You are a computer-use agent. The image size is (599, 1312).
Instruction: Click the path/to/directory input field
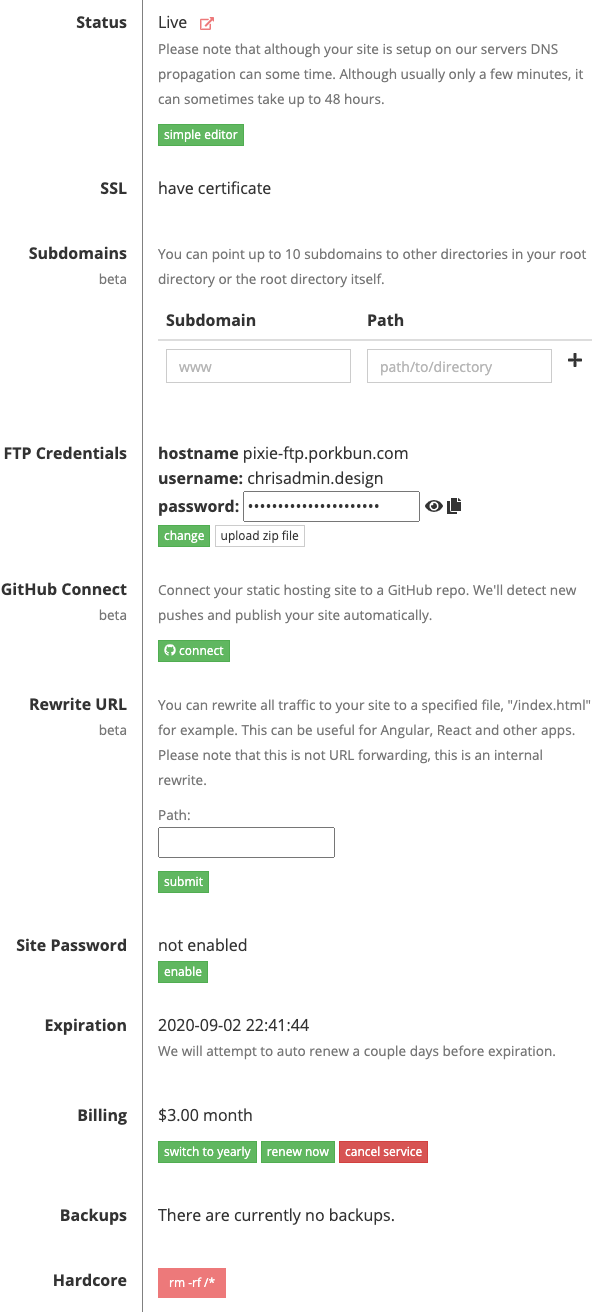pyautogui.click(x=459, y=365)
